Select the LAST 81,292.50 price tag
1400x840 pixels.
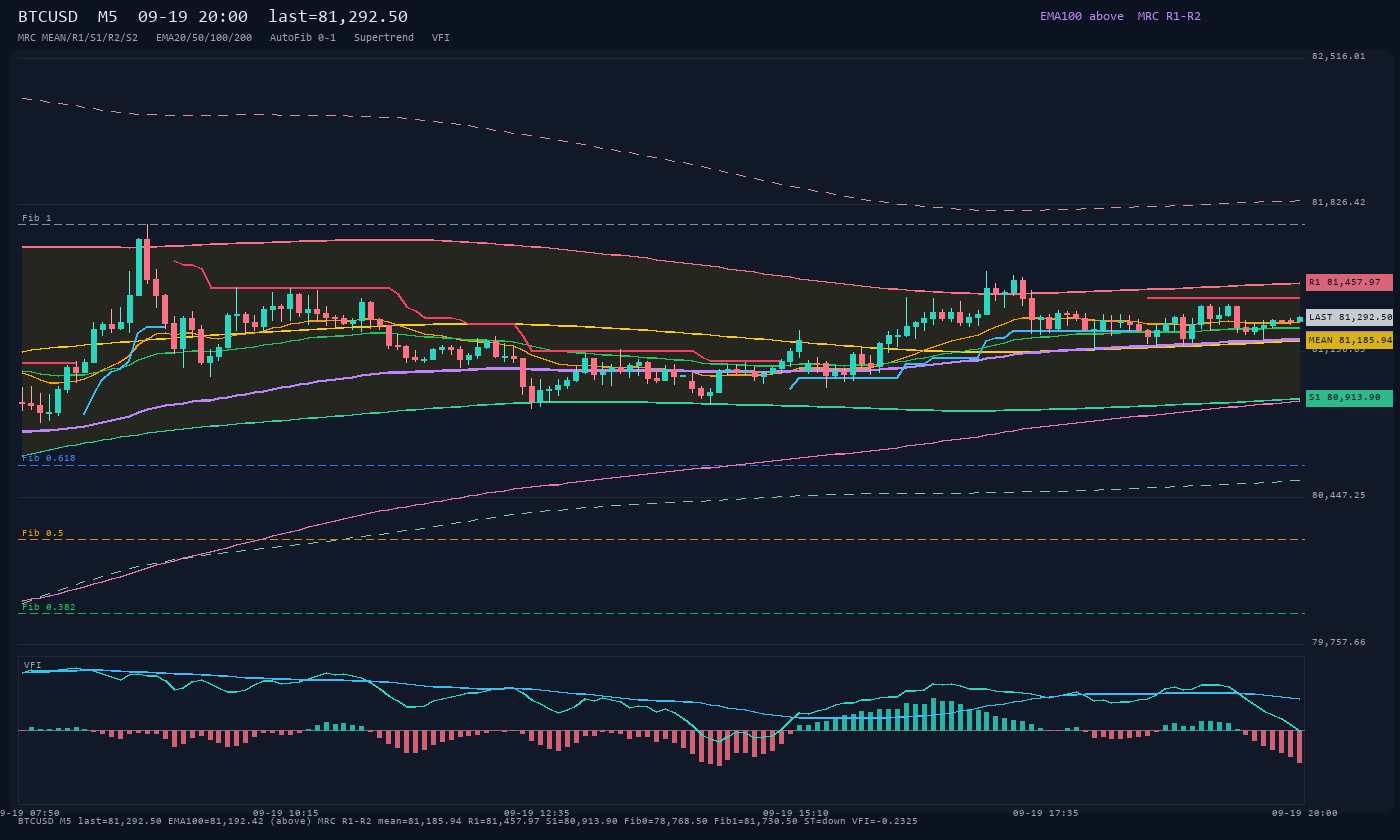(1349, 317)
